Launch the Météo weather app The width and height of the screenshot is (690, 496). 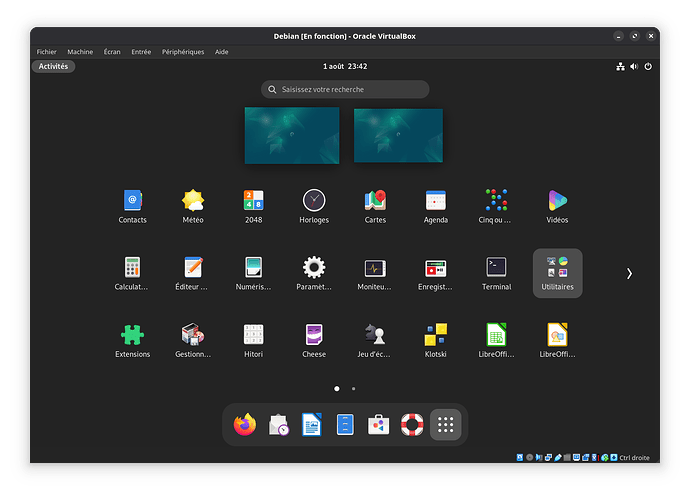coord(193,201)
